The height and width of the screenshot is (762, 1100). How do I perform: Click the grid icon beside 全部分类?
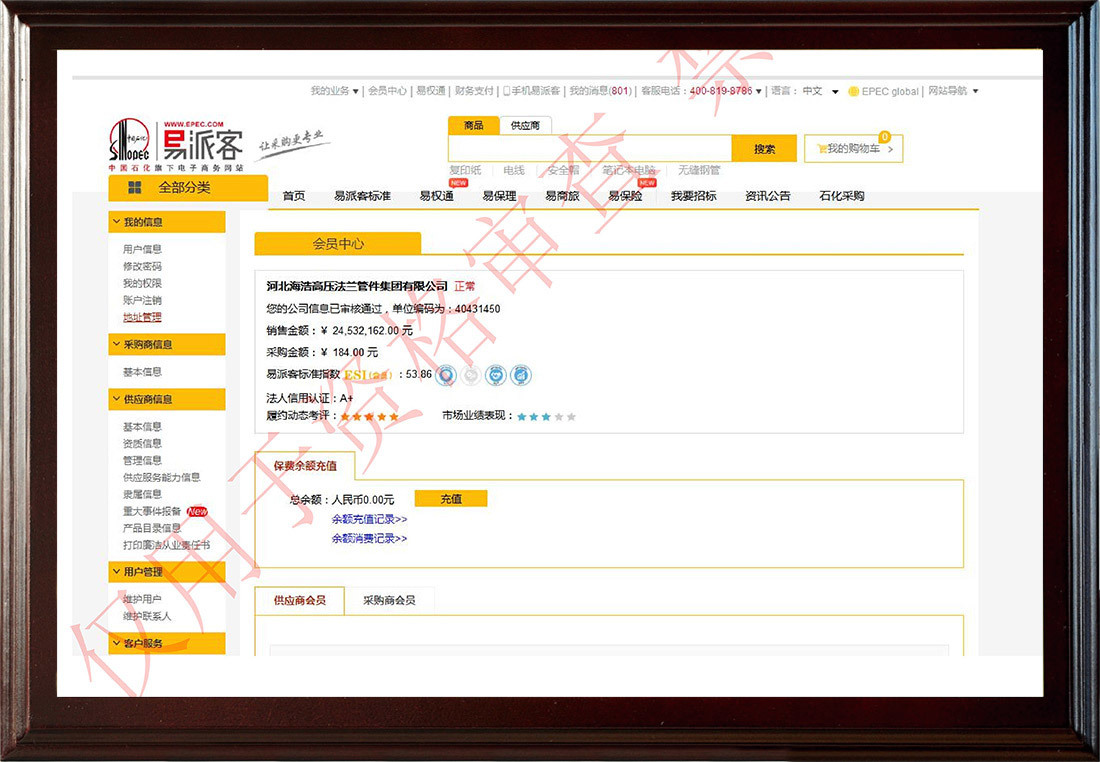point(134,188)
